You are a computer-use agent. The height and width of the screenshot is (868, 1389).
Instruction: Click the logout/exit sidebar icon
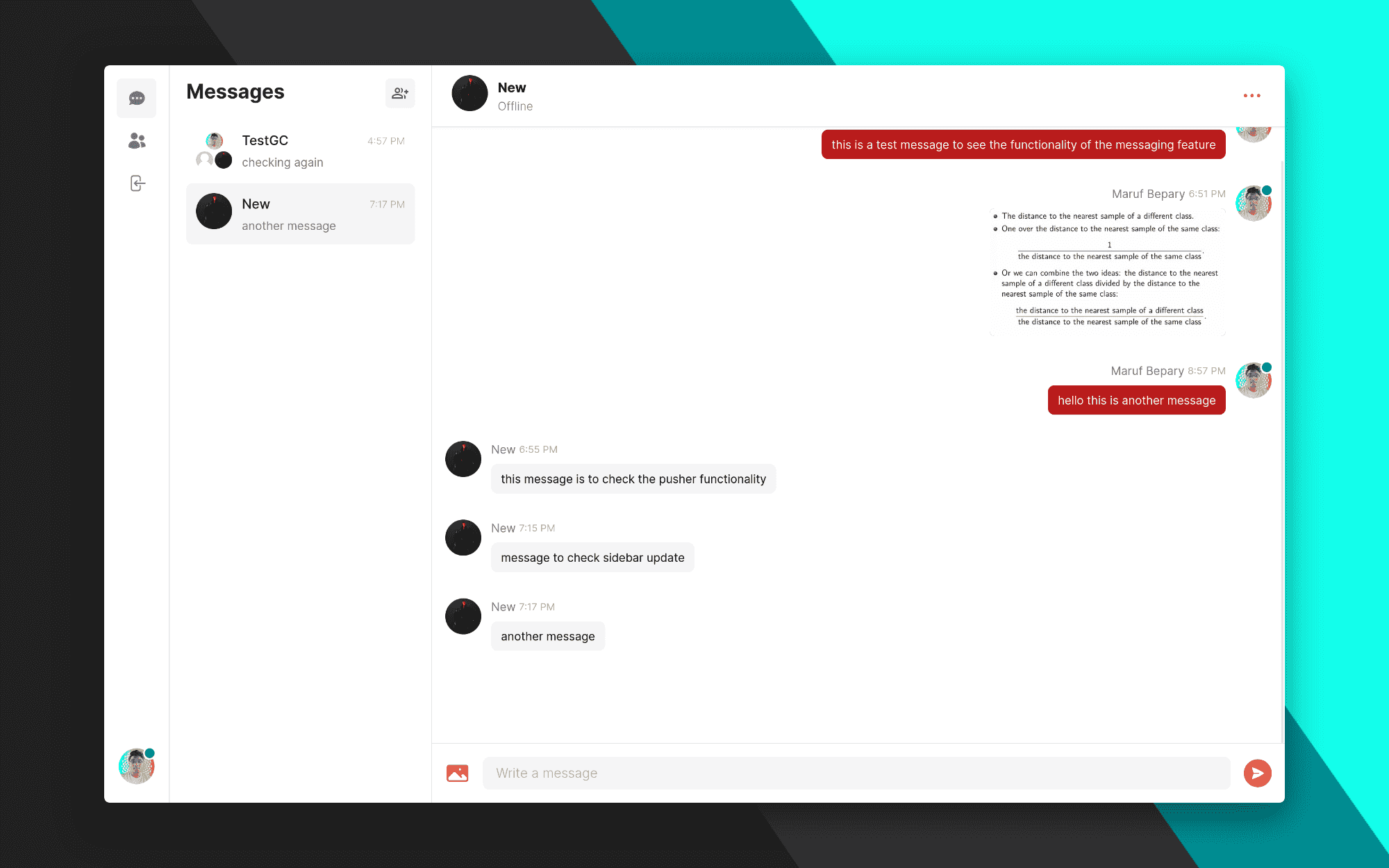137,183
